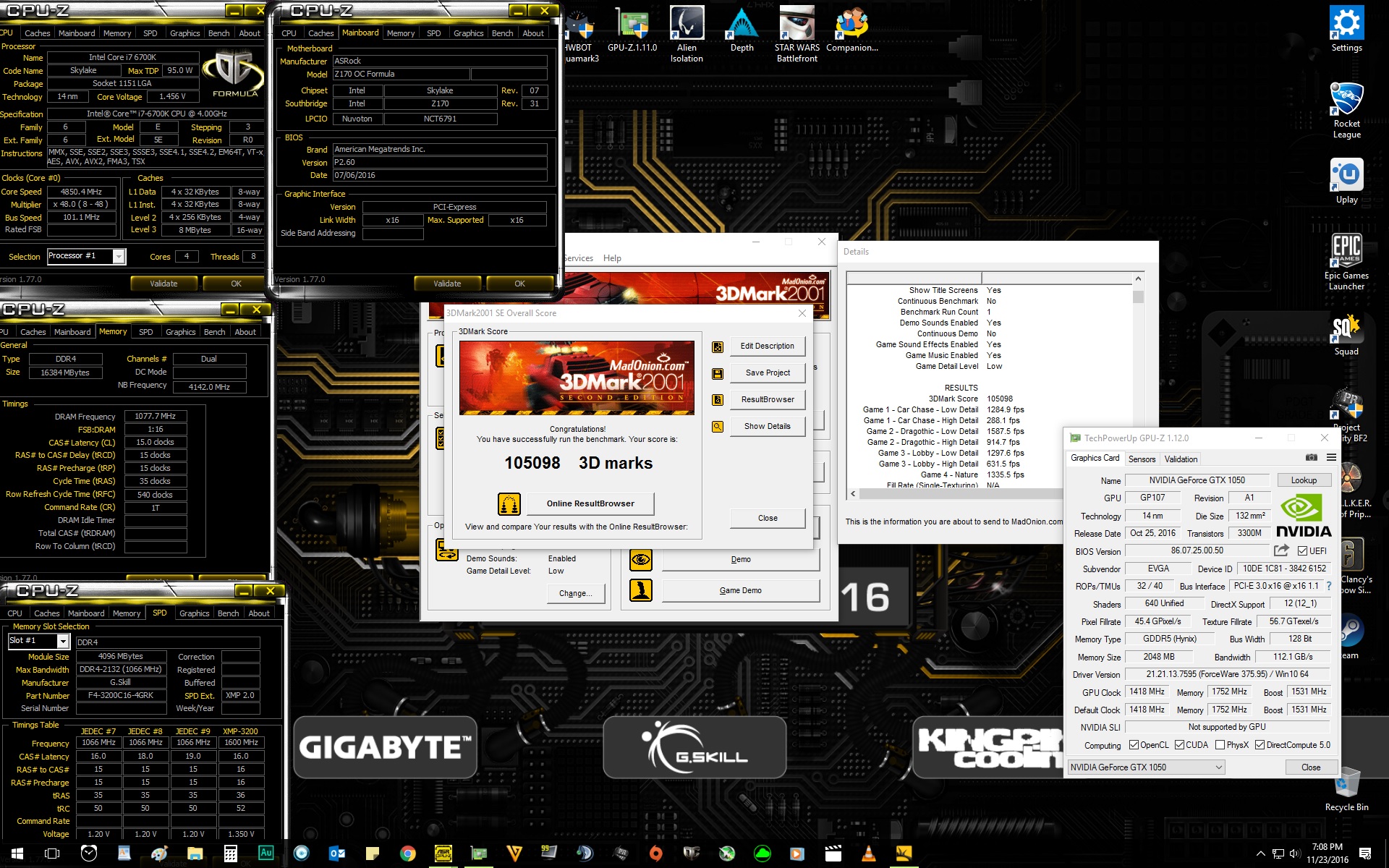Screen dimensions: 1389x868
Task: Open the Graphics tab in the CPU-Z Mainboard window
Action: point(468,33)
